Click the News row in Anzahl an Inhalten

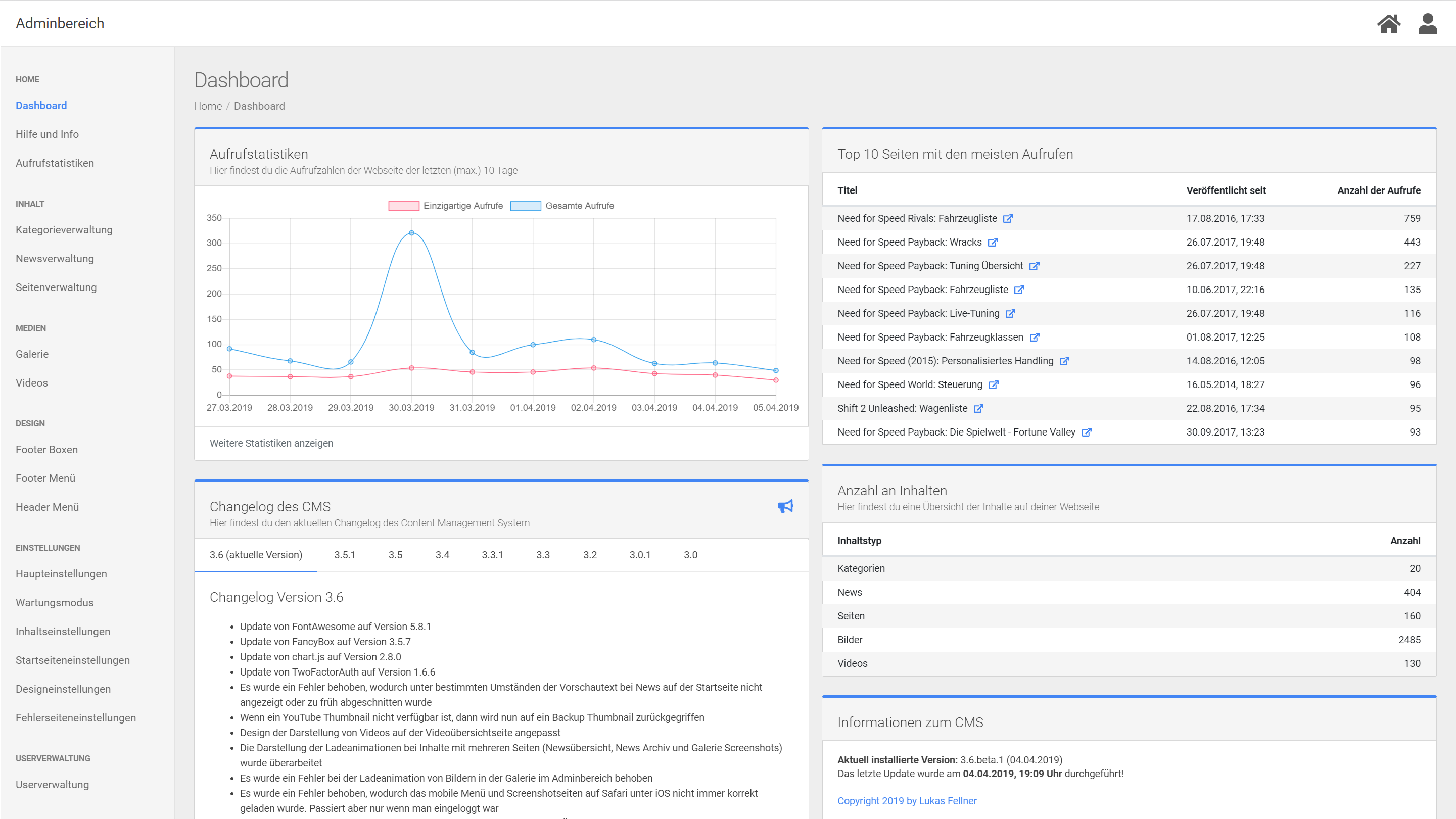(1129, 592)
